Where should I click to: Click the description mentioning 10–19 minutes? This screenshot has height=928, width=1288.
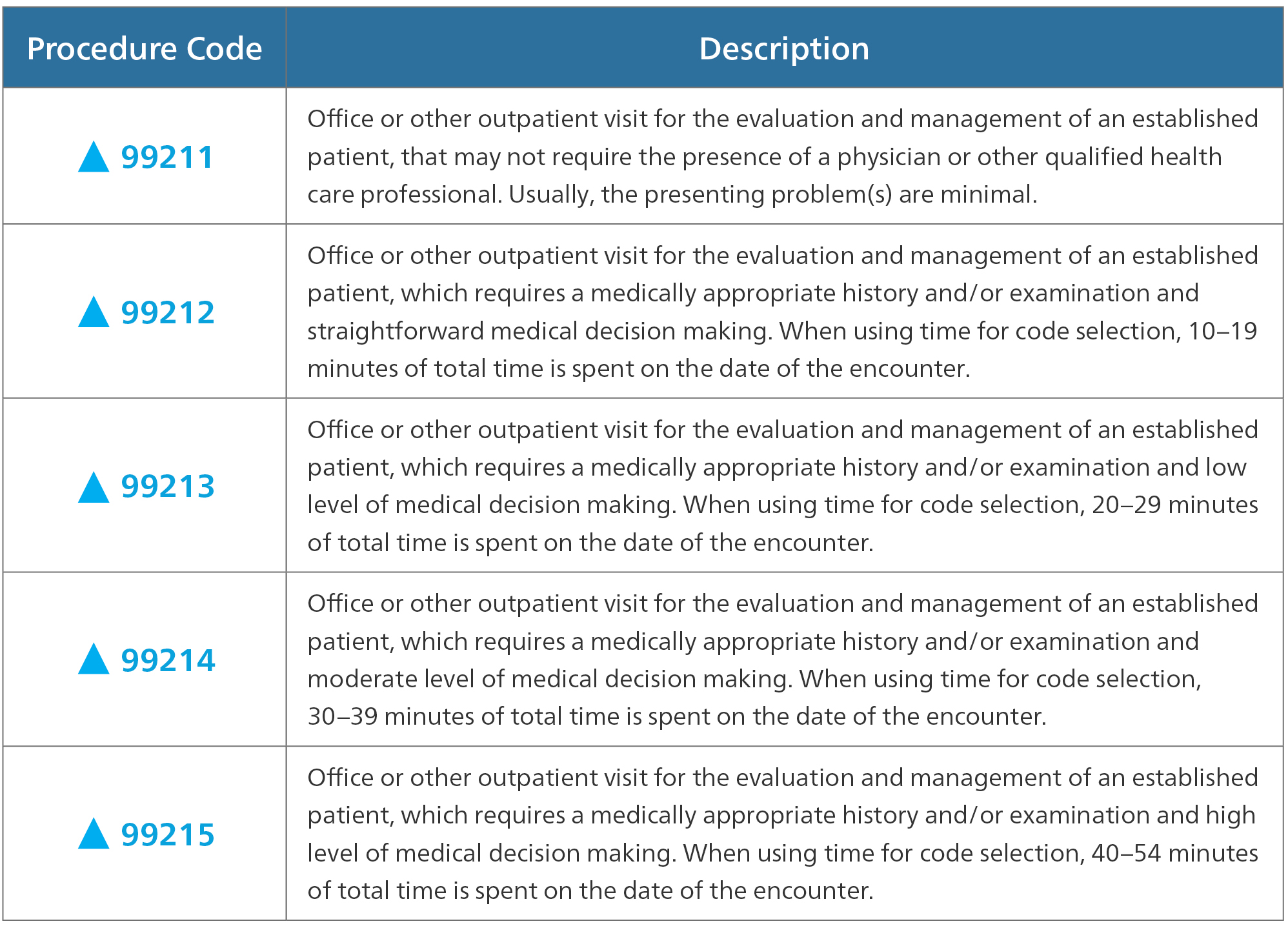[783, 312]
